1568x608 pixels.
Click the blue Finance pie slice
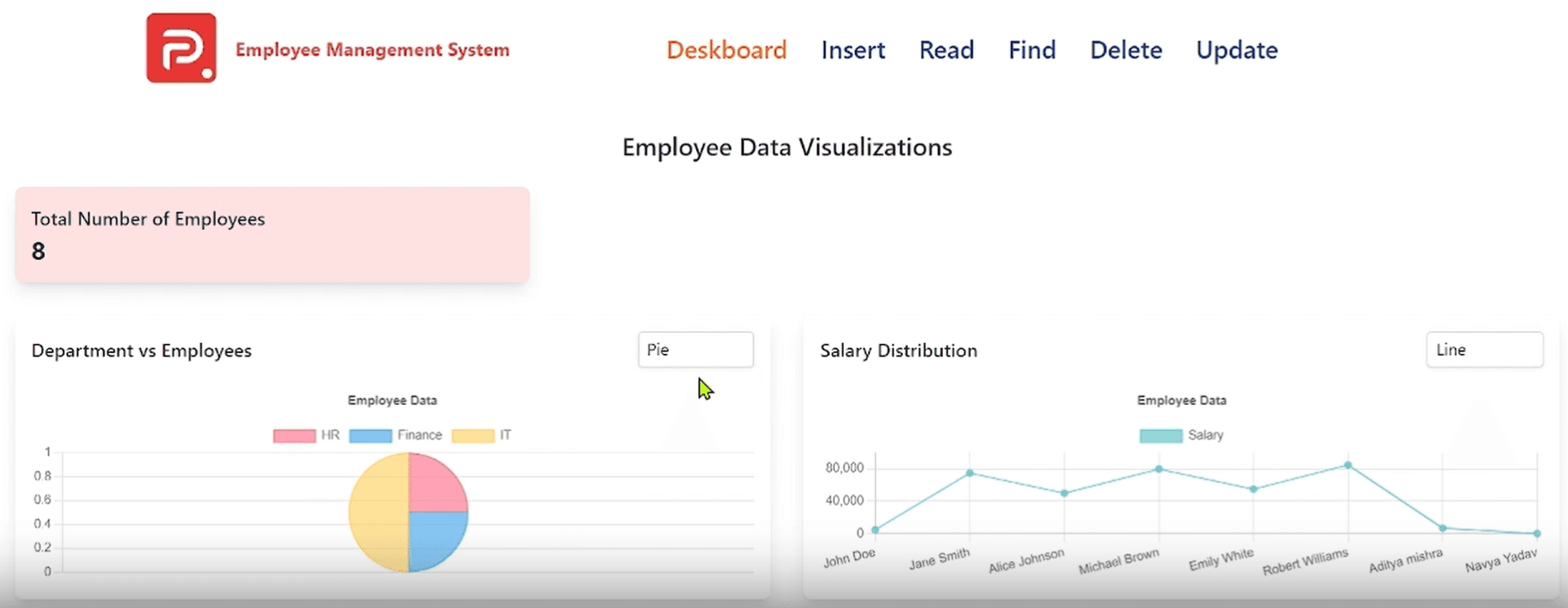435,539
